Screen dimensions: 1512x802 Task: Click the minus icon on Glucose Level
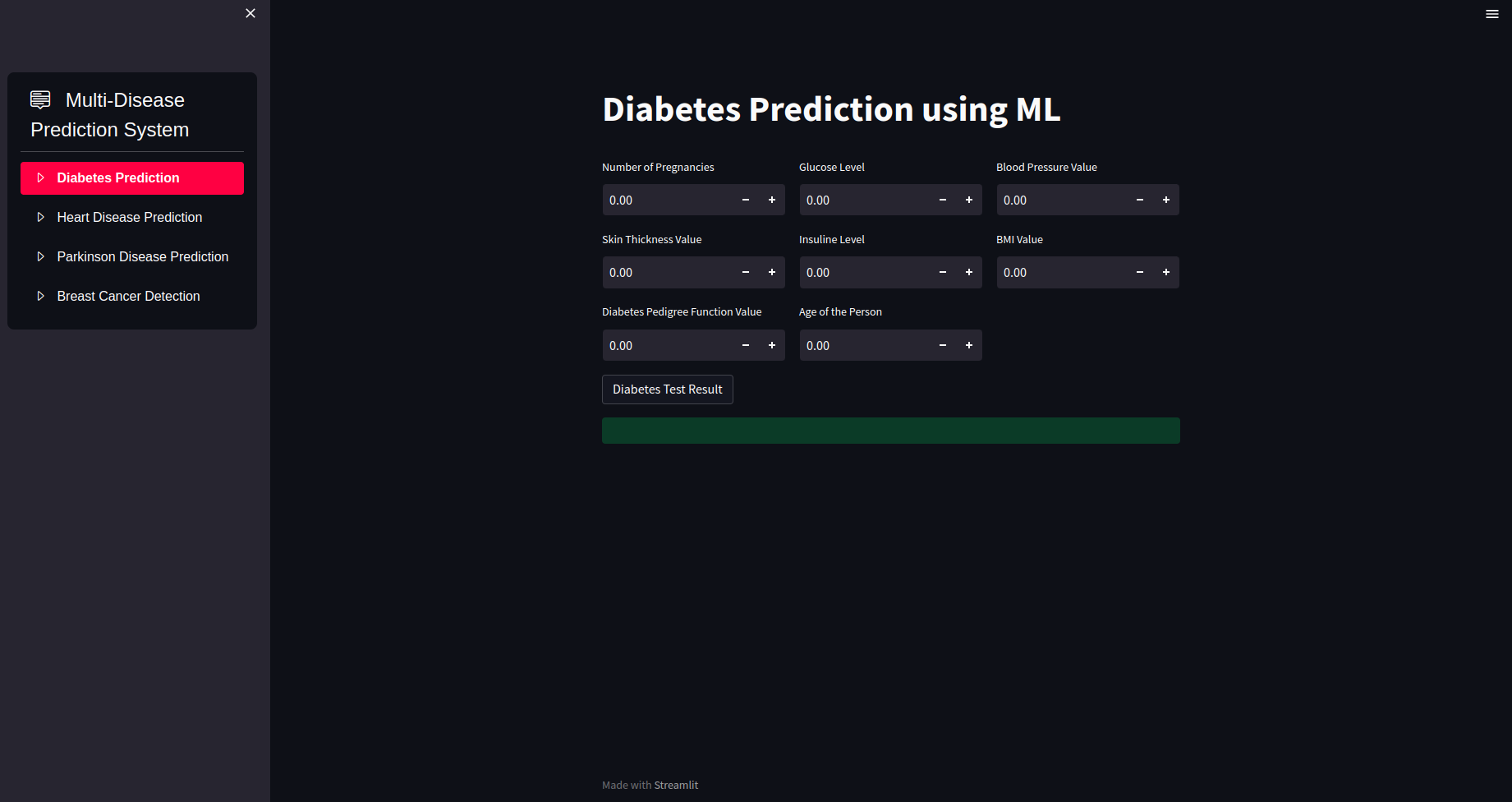pyautogui.click(x=942, y=200)
